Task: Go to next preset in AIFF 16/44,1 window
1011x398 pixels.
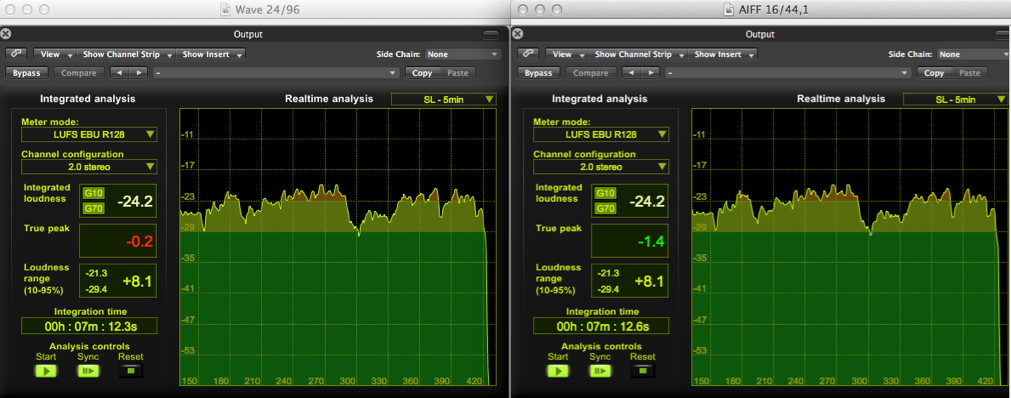Action: pos(651,73)
